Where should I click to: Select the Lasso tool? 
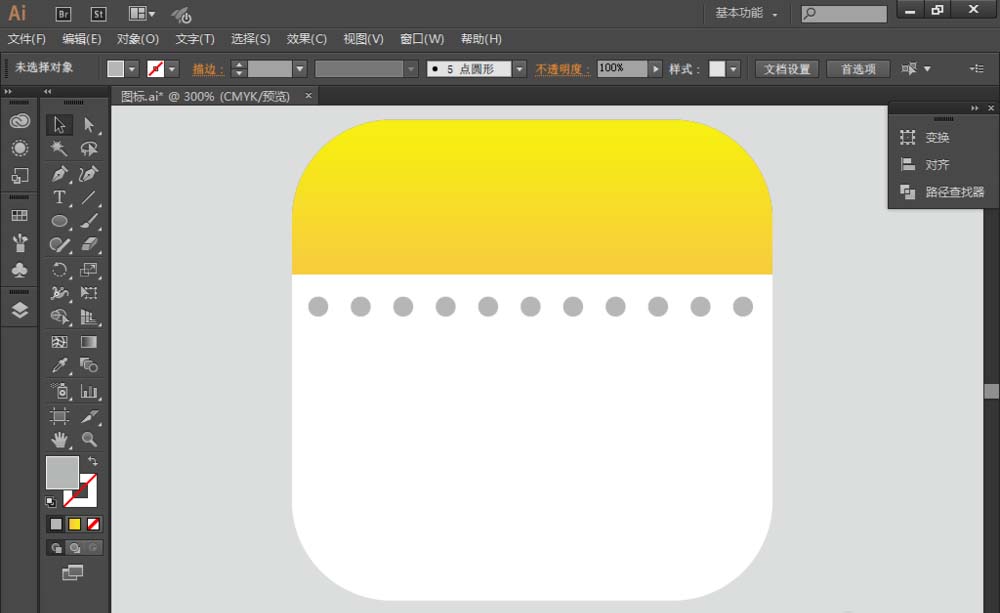[x=89, y=149]
